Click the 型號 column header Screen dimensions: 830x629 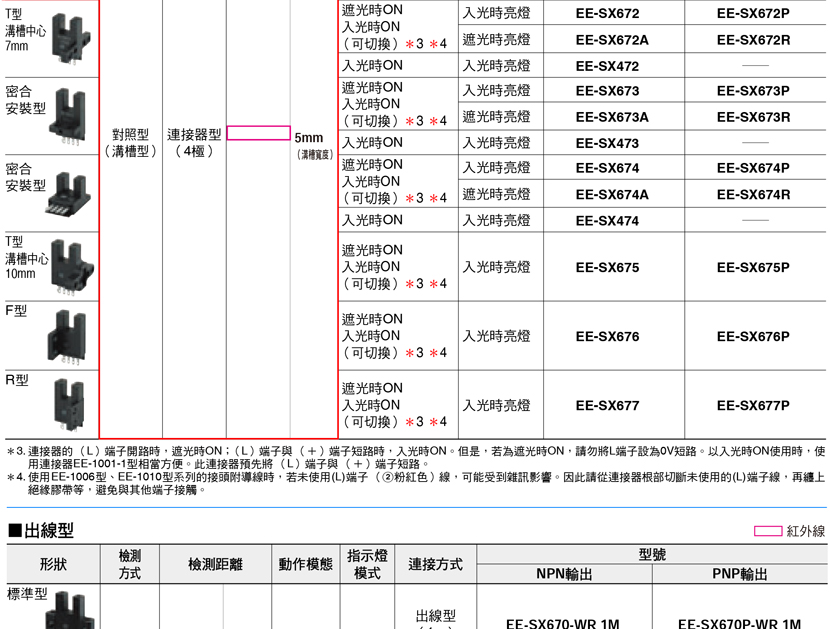pos(652,554)
